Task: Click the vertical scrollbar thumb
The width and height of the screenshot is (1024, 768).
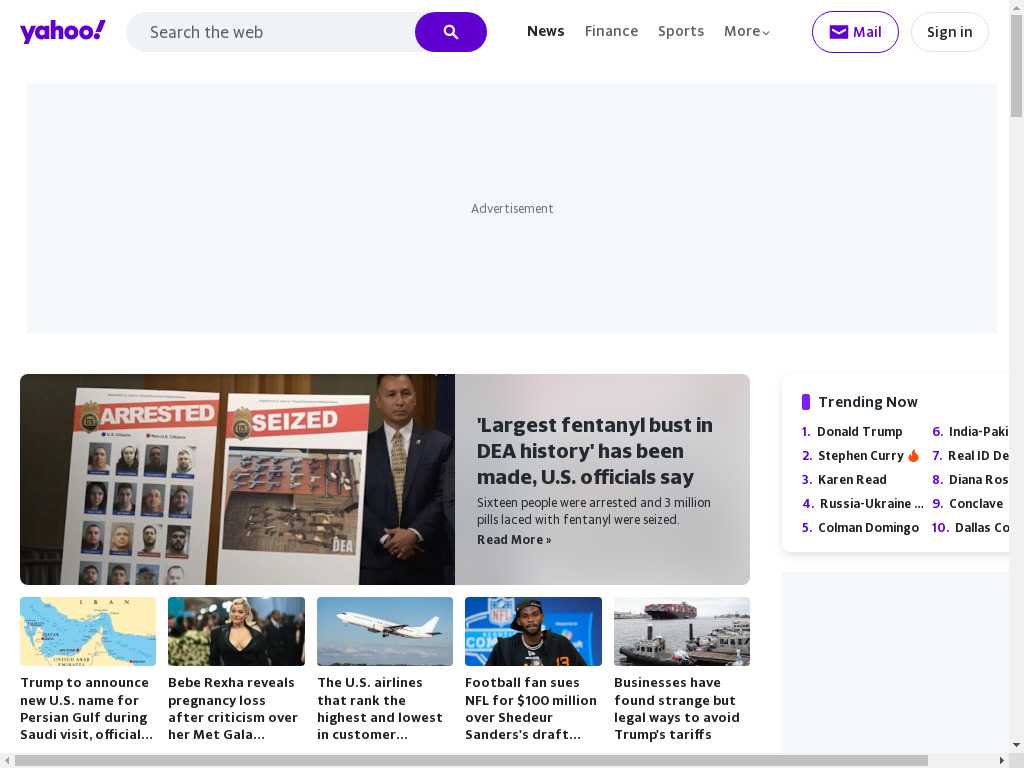Action: point(1016,65)
